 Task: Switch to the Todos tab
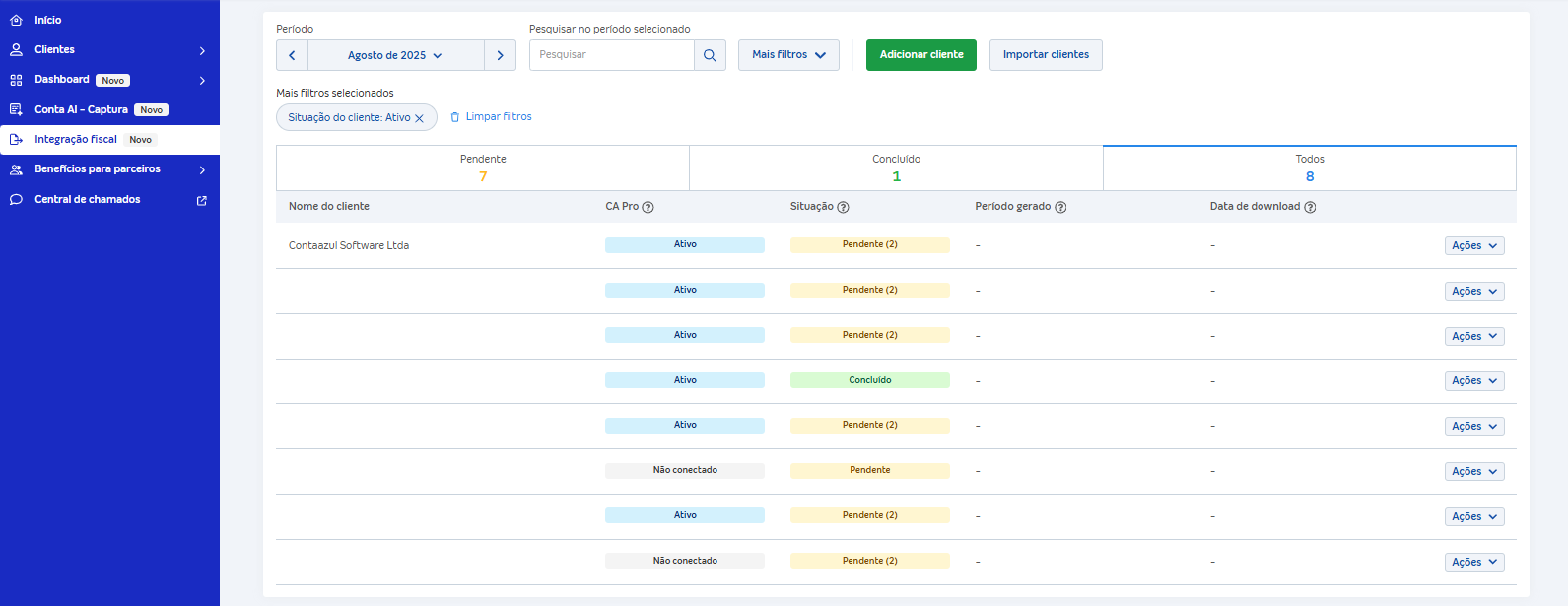click(1310, 168)
